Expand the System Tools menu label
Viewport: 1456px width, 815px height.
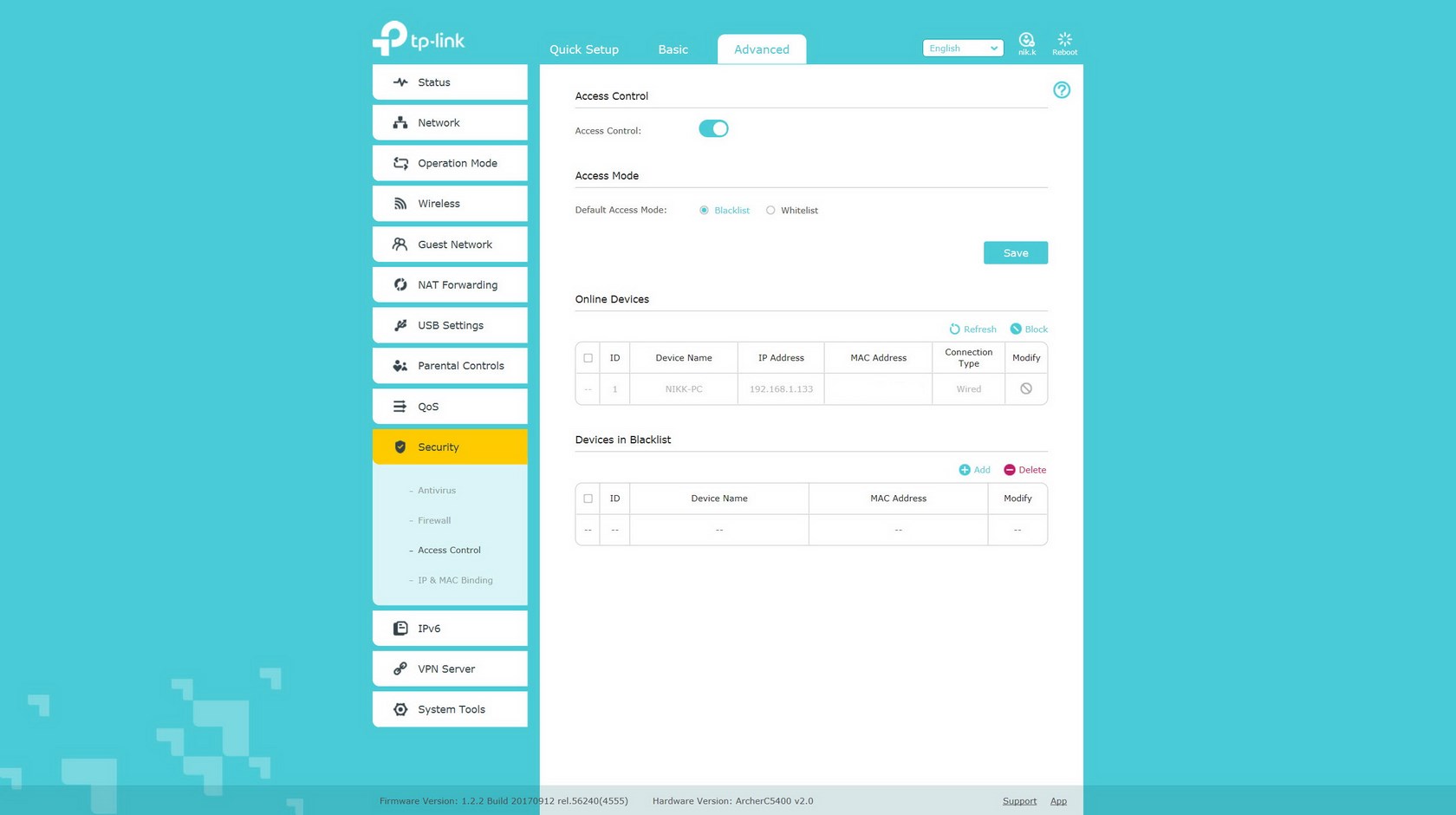tap(452, 709)
